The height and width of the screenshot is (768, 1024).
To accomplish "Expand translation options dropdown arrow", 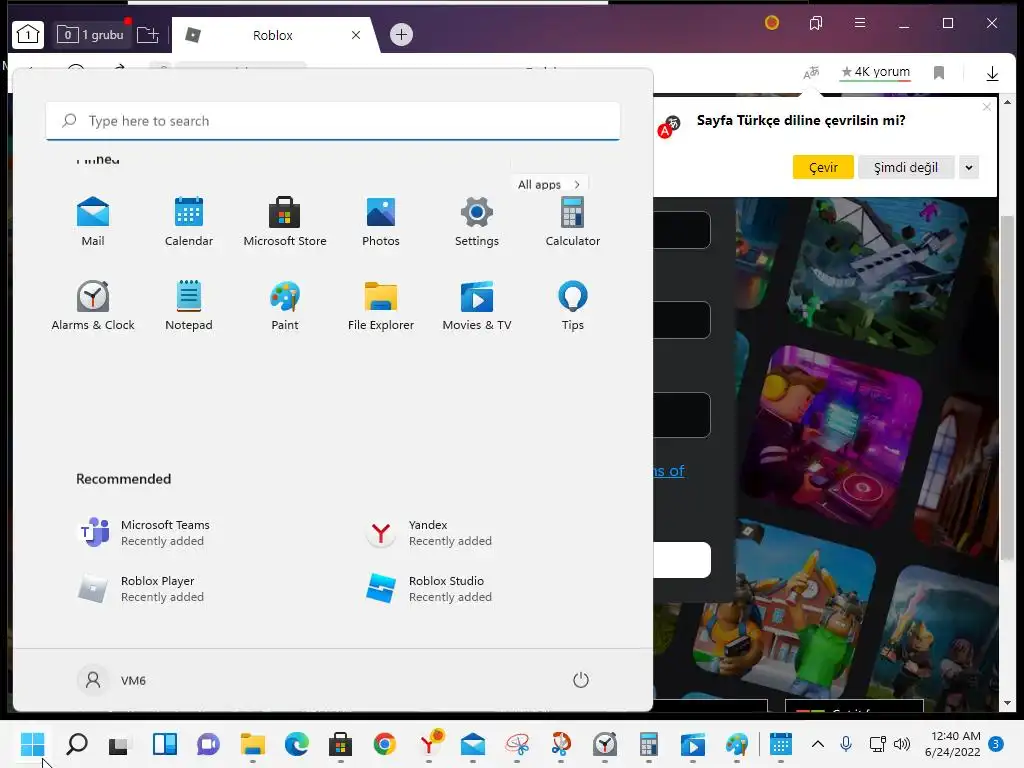I will click(968, 167).
